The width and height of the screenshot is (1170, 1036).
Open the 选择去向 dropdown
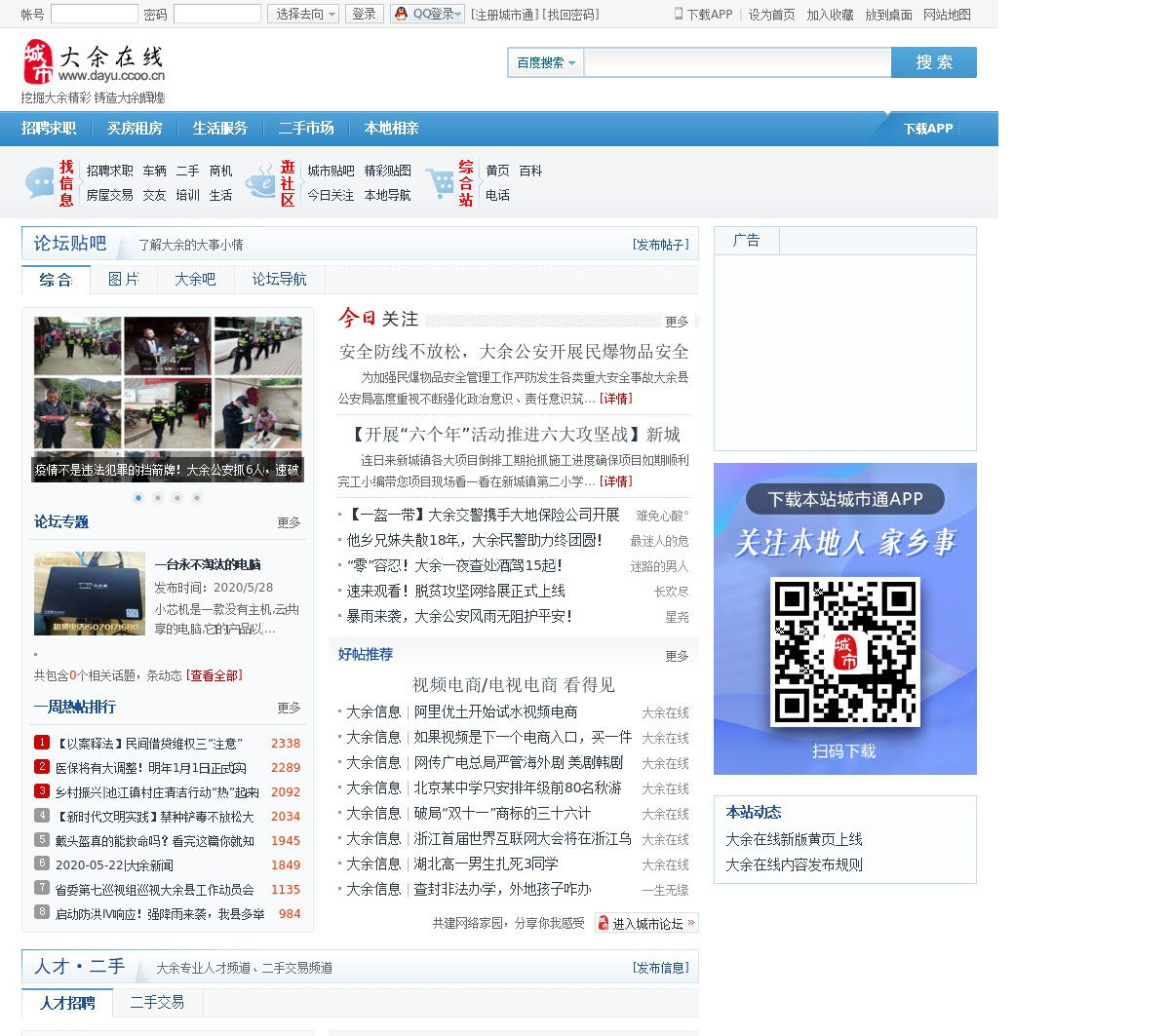pyautogui.click(x=303, y=14)
